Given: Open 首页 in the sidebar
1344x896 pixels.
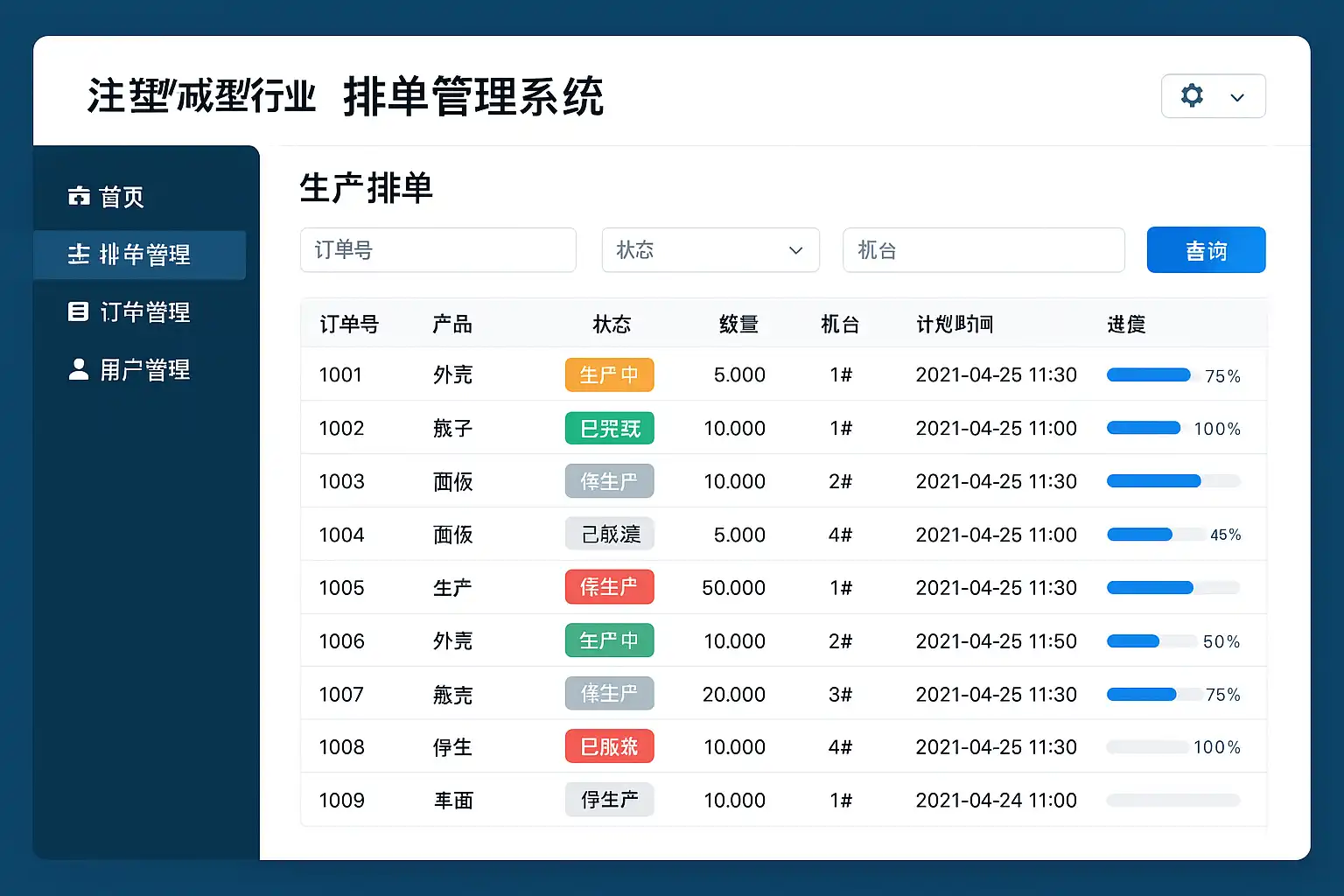Looking at the screenshot, I should click(122, 197).
